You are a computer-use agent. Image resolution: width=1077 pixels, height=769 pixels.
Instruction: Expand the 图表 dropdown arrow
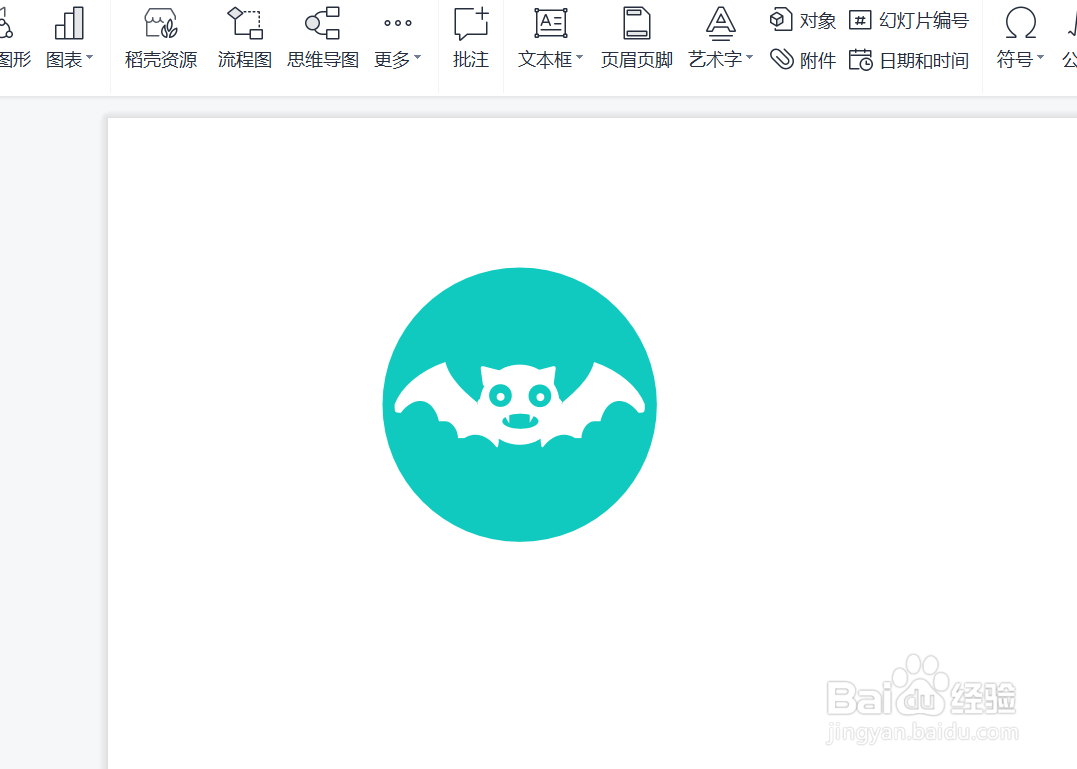(89, 58)
